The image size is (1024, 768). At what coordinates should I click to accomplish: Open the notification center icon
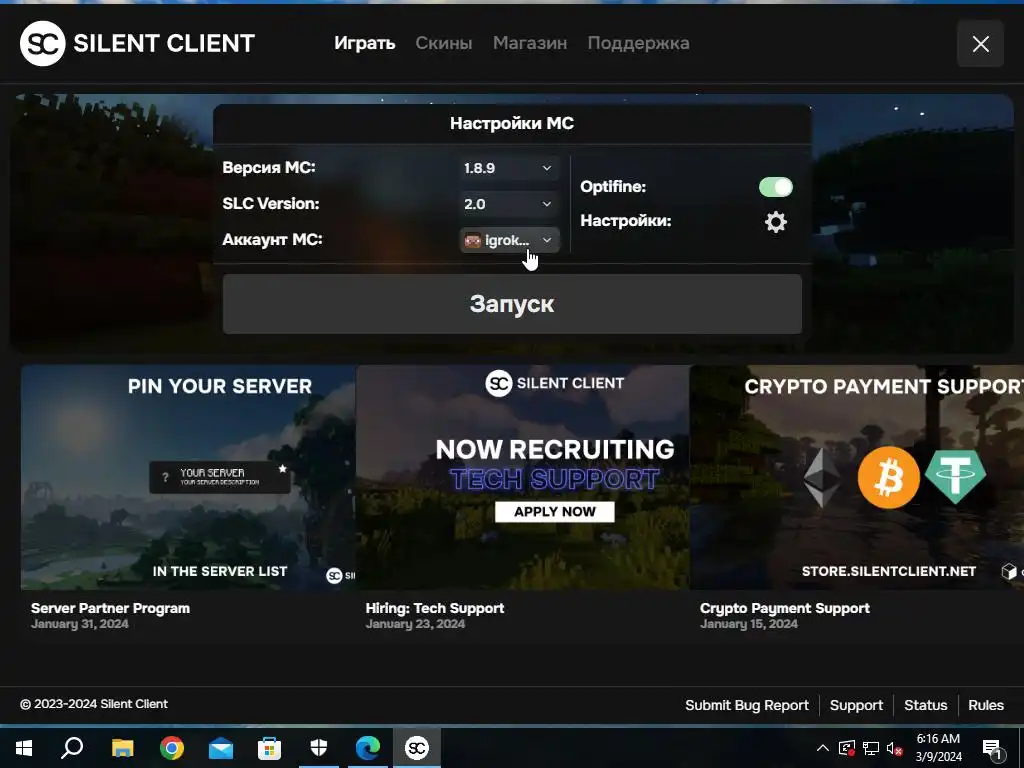tap(992, 749)
